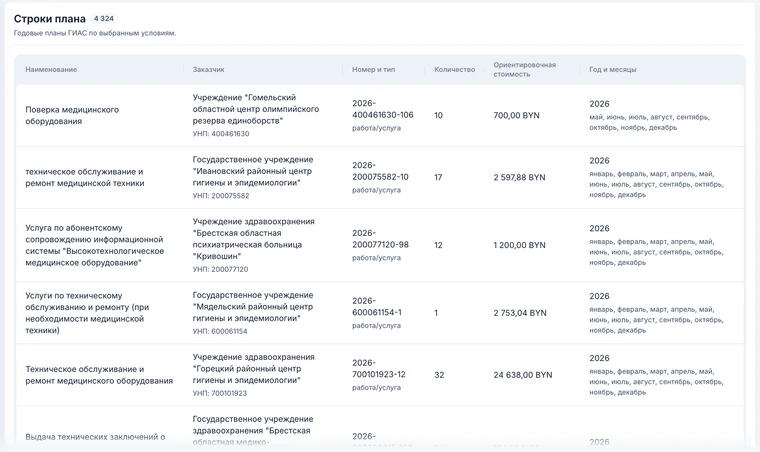Click quantity '17' in the Ивановский row

[438, 177]
